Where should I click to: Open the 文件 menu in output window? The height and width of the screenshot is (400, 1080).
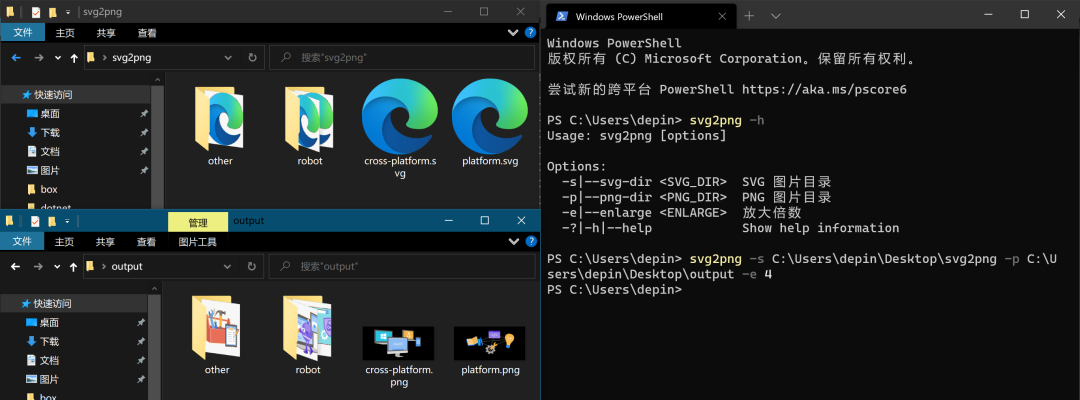23,242
